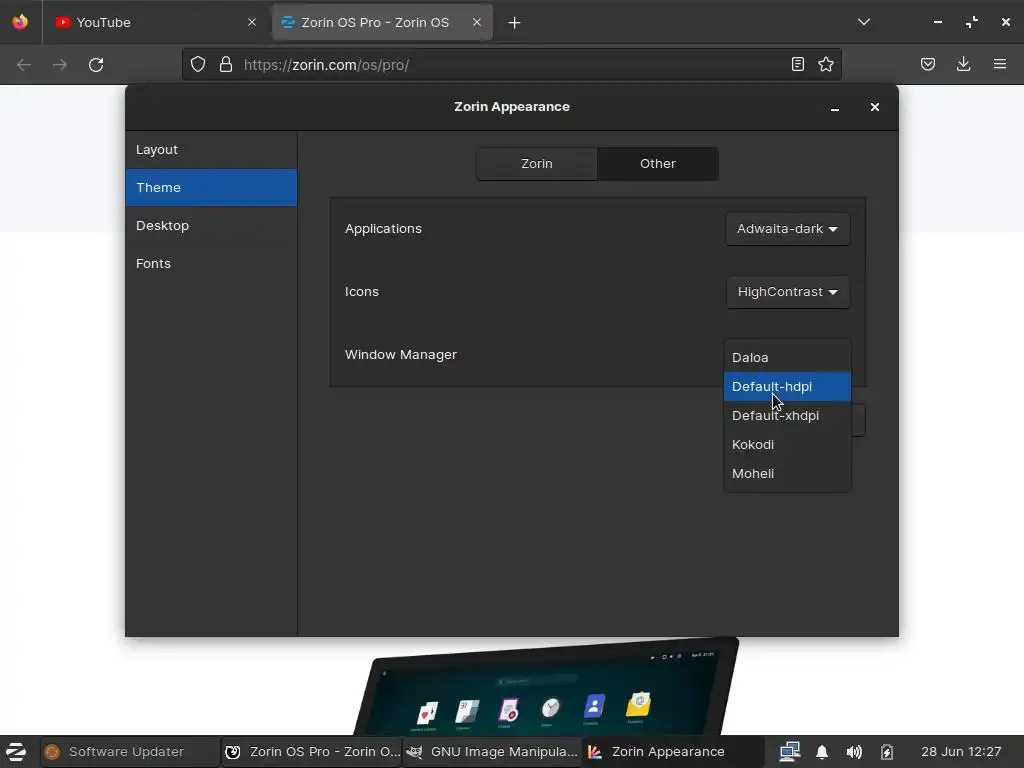Open the Zorin start menu
Image resolution: width=1024 pixels, height=768 pixels.
click(x=16, y=752)
